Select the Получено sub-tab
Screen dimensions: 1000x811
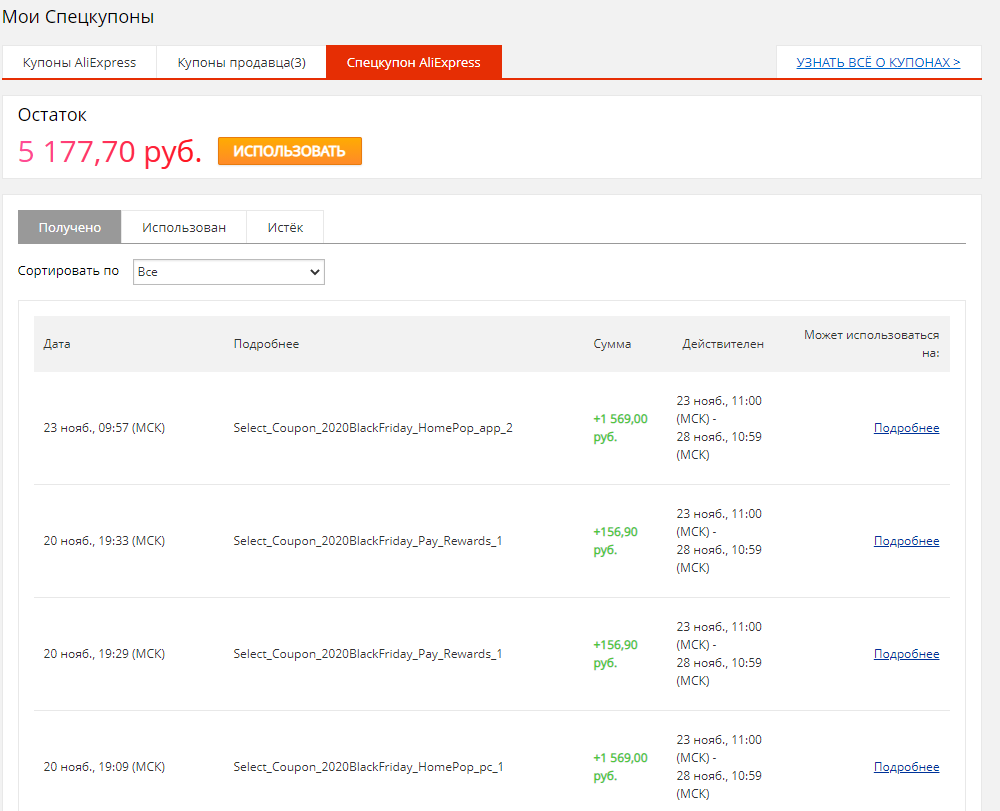(x=70, y=227)
